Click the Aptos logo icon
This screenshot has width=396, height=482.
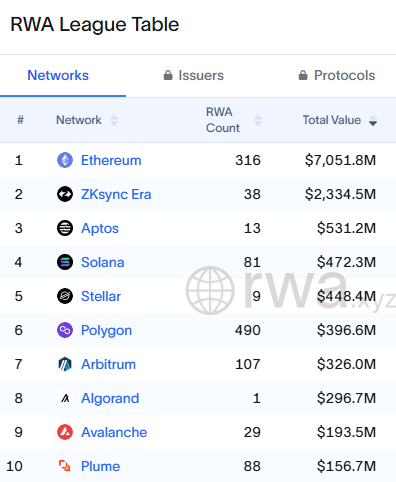65,228
